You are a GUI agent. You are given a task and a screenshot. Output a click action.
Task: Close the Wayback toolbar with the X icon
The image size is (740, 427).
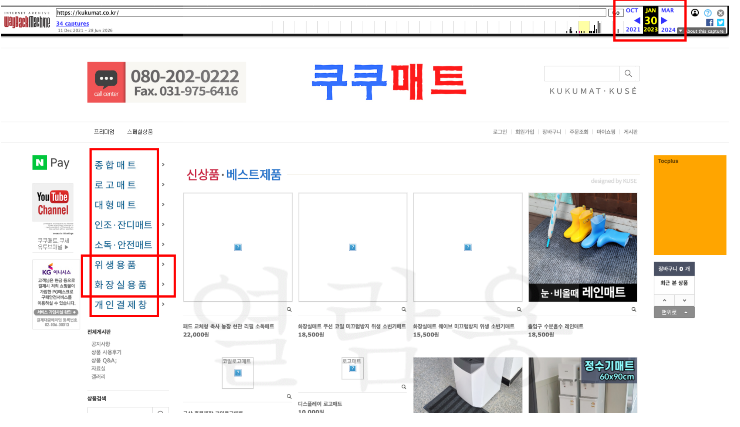click(x=720, y=13)
